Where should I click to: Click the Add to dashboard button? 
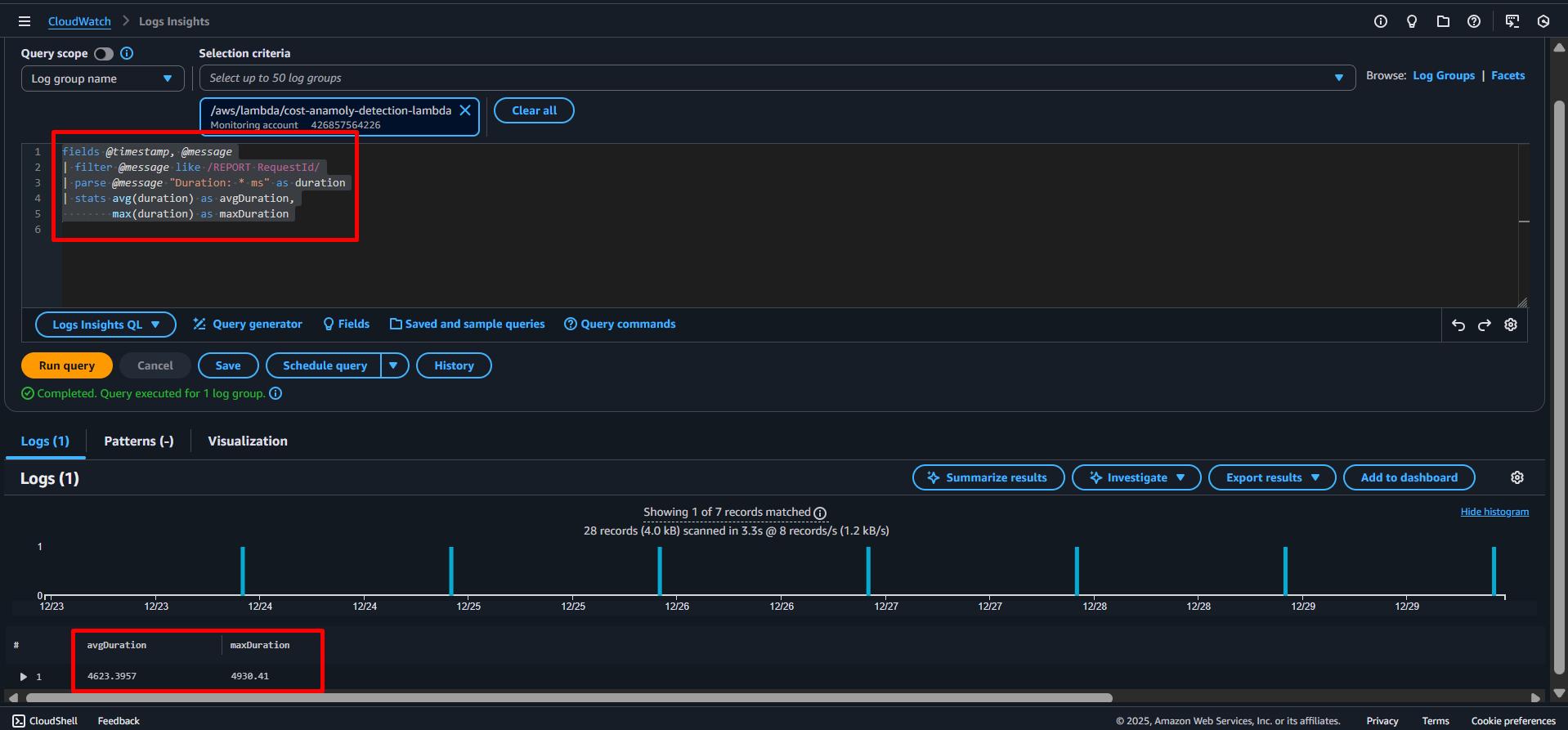(x=1409, y=477)
